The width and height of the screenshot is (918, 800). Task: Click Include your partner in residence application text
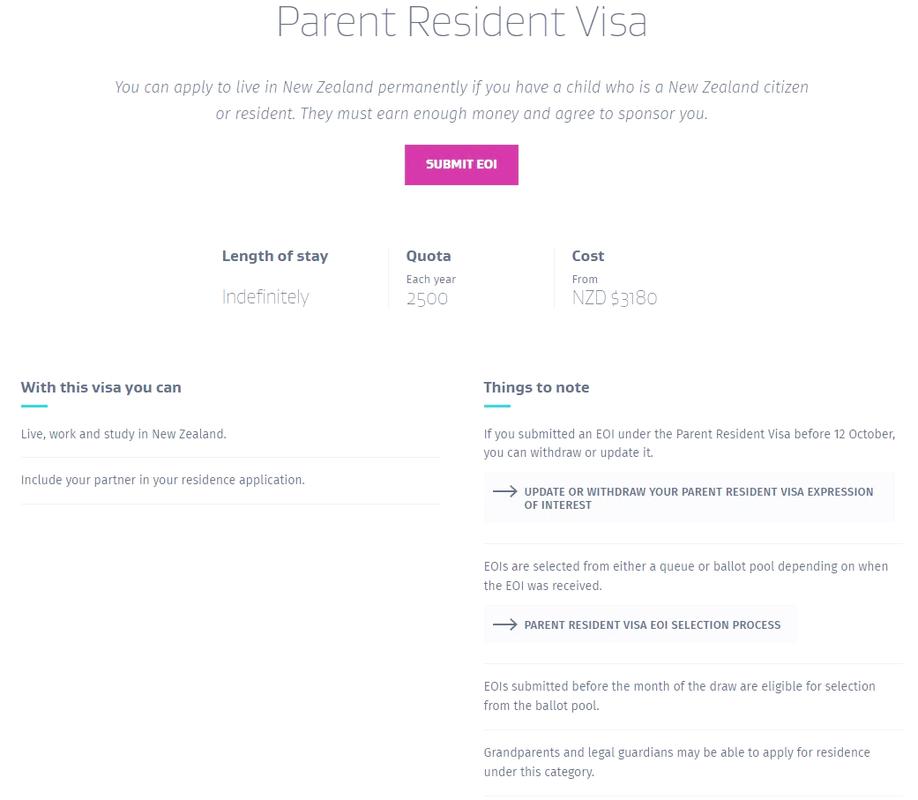pos(163,480)
